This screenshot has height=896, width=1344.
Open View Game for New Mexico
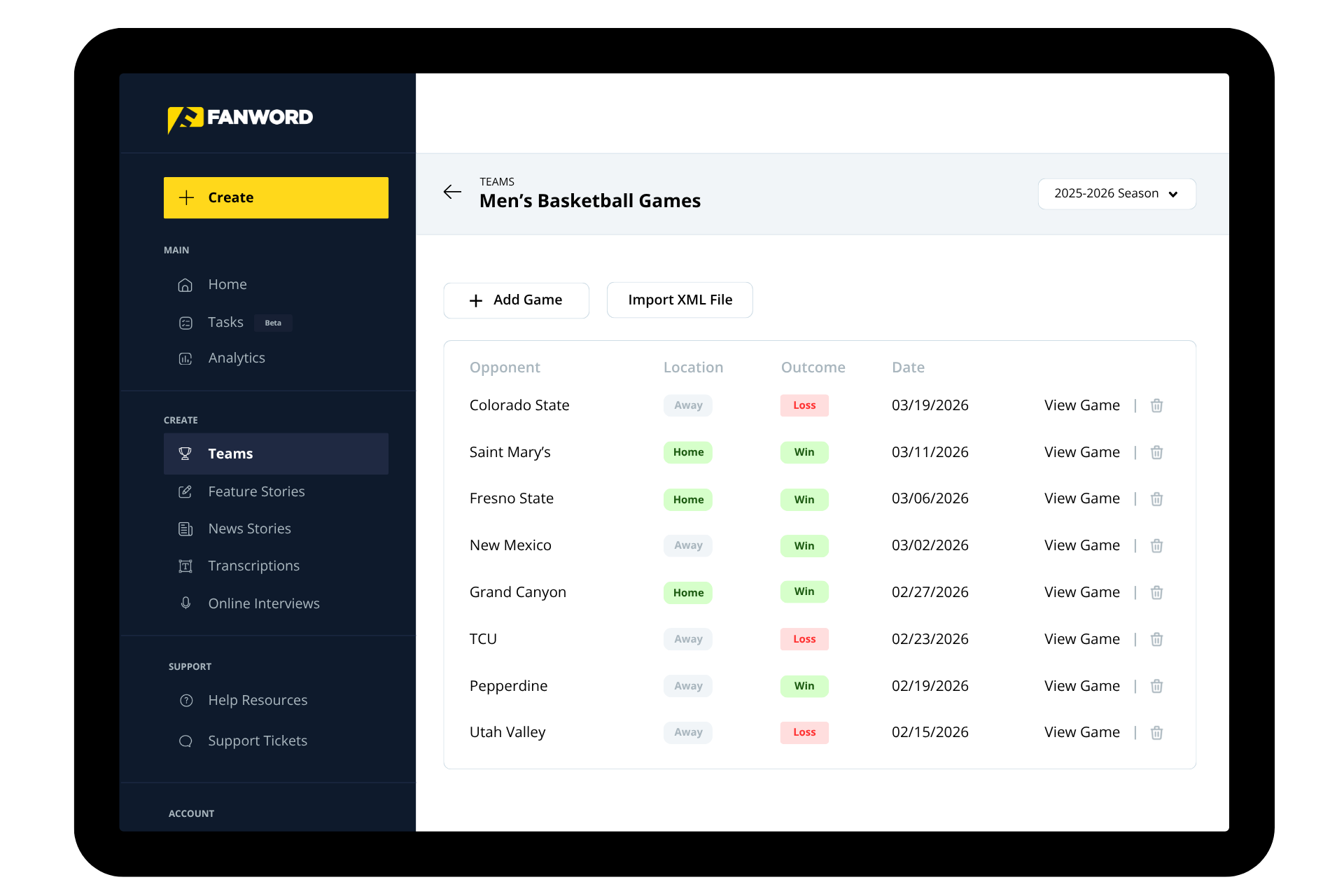coord(1081,545)
